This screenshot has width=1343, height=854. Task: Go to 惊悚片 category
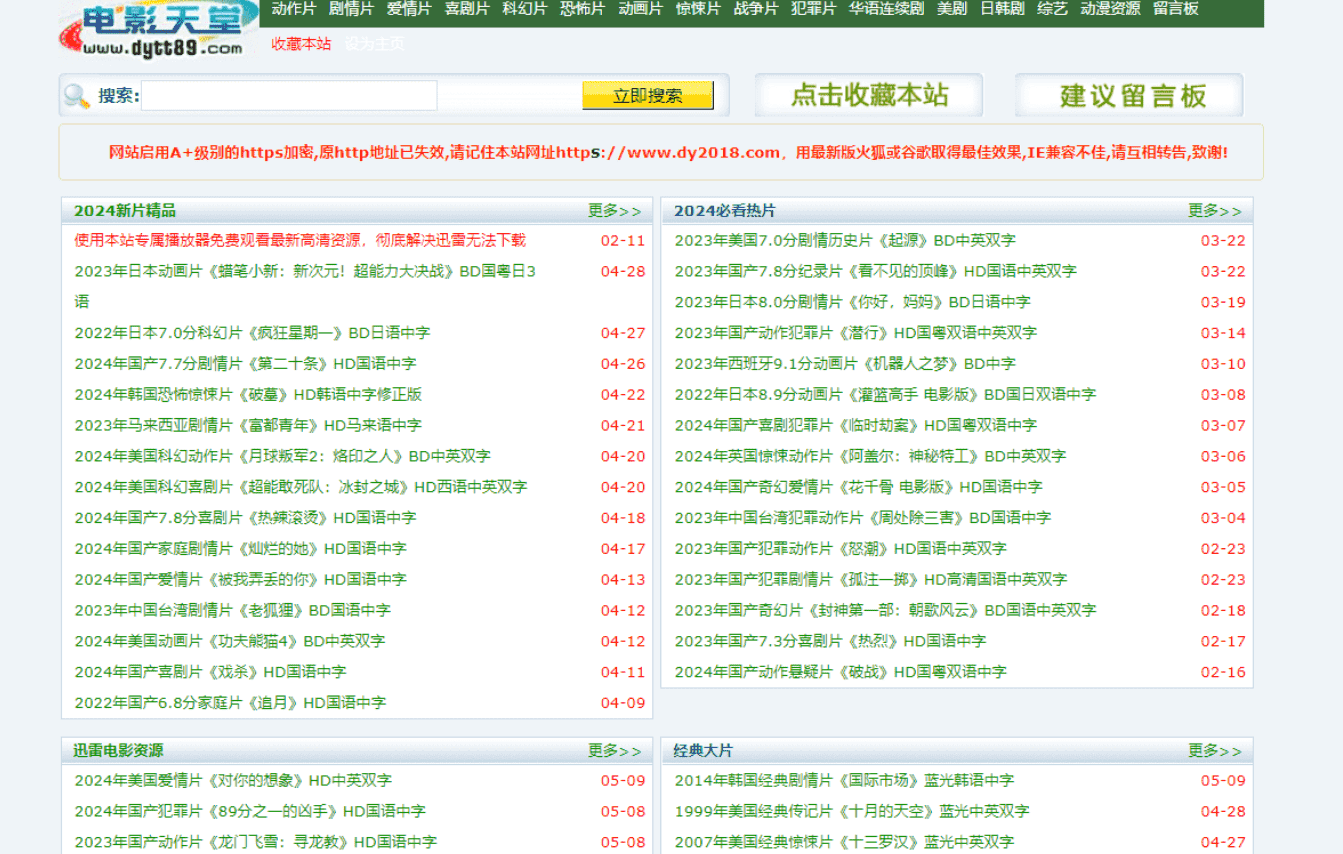[698, 9]
